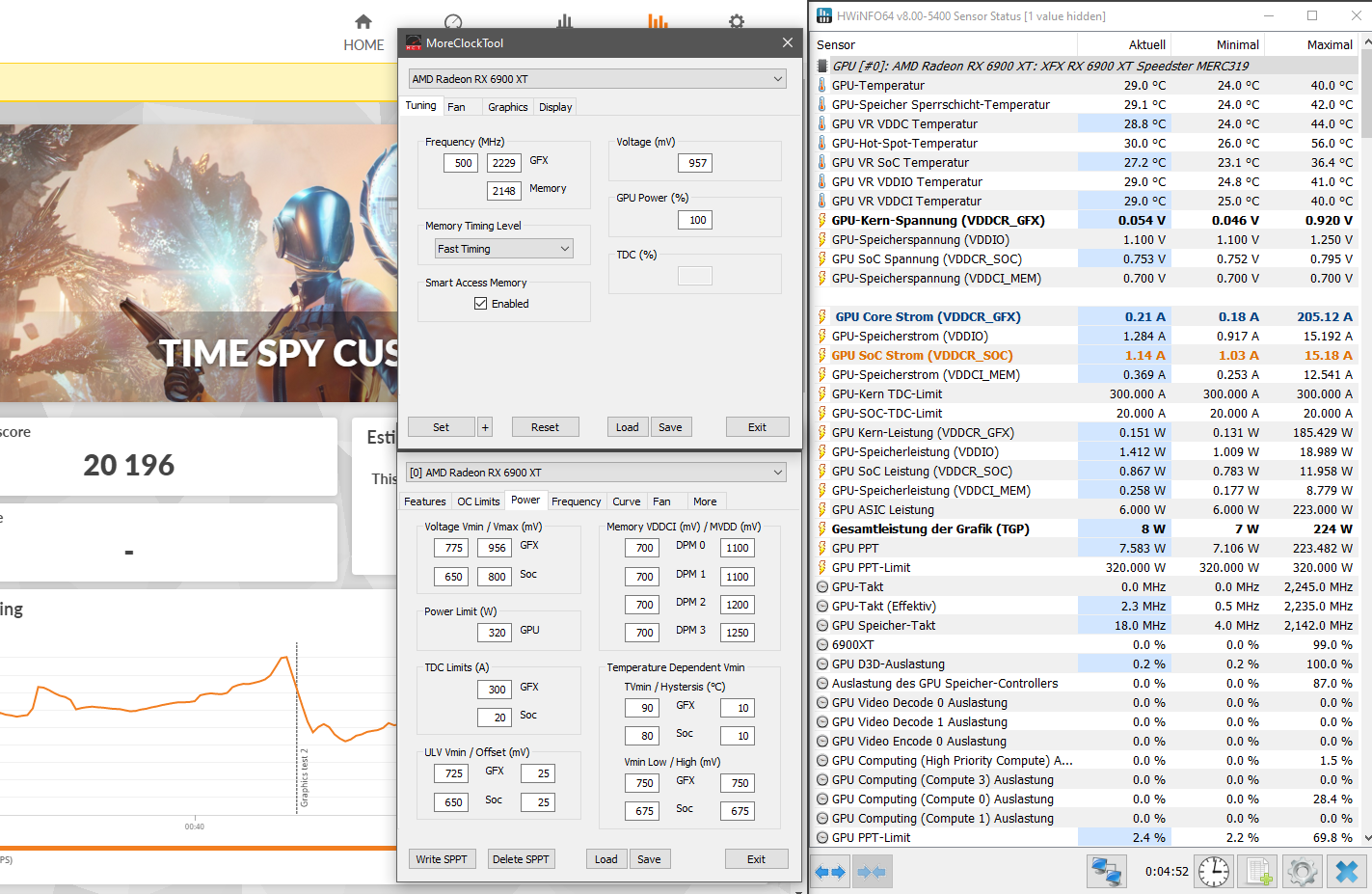Click Exit in the lower MoreClockTool window
This screenshot has width=1372, height=894.
pos(756,859)
